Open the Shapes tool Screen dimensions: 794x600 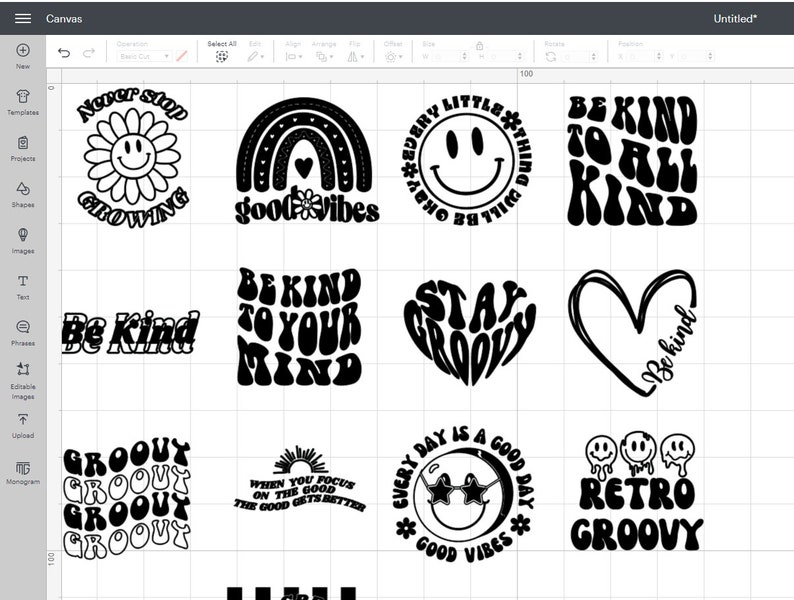coord(23,194)
